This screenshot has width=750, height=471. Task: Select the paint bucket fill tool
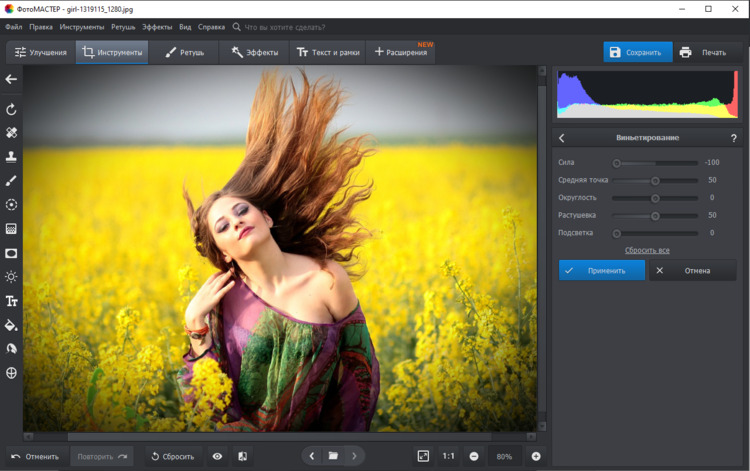[x=12, y=325]
